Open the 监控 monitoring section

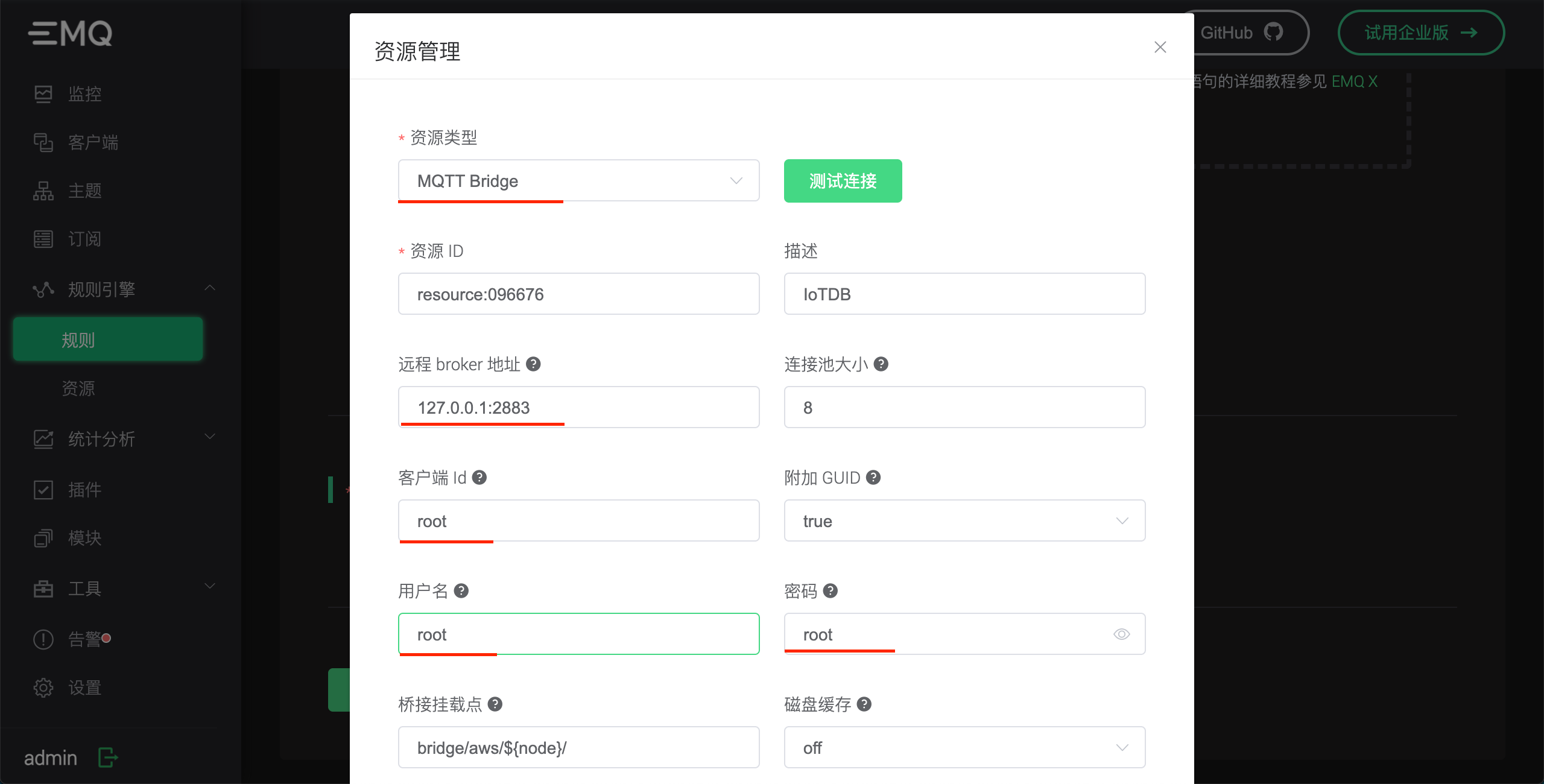(84, 93)
